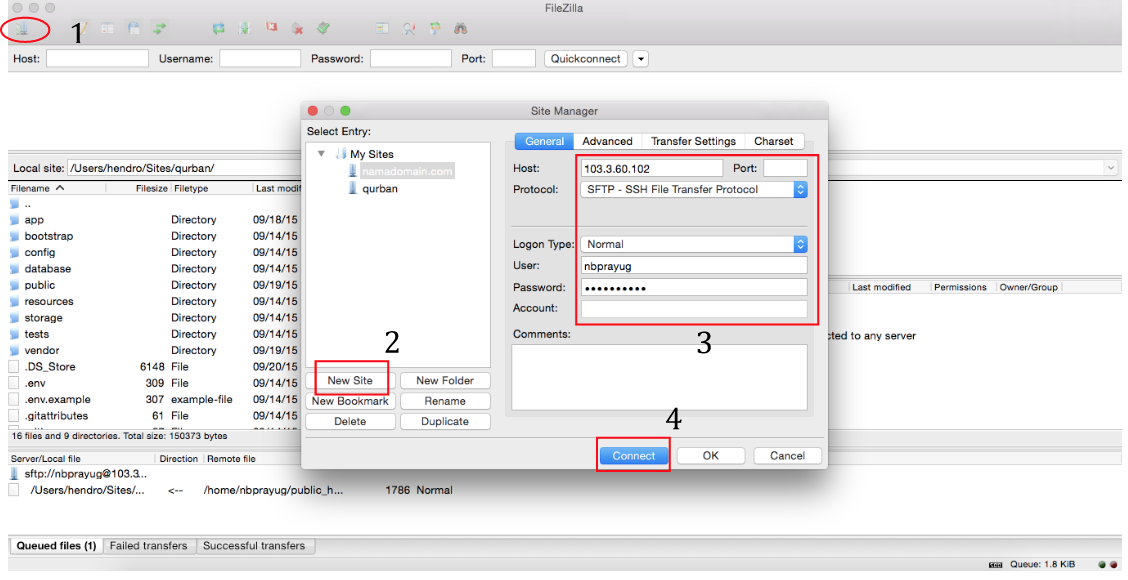Open the Site Manager toolbar icon
The image size is (1128, 580).
(23, 30)
